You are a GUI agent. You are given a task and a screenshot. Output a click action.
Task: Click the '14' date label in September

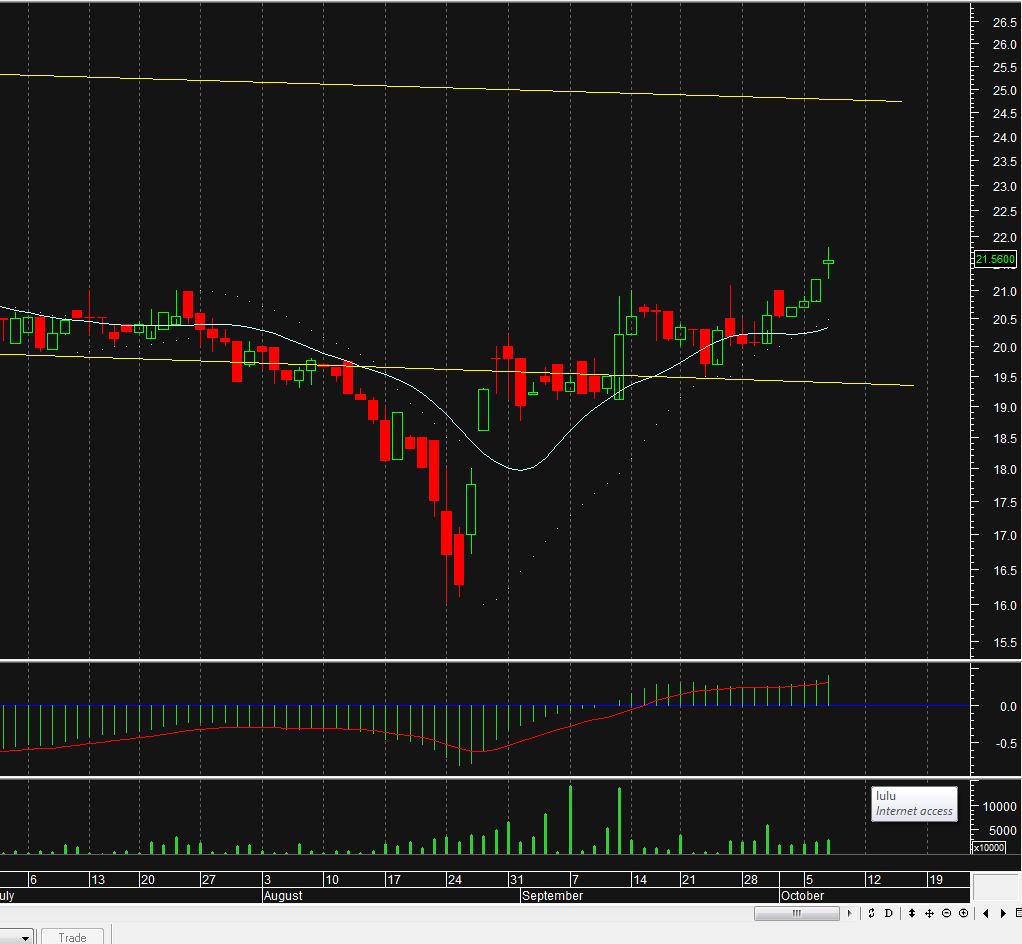coord(639,879)
